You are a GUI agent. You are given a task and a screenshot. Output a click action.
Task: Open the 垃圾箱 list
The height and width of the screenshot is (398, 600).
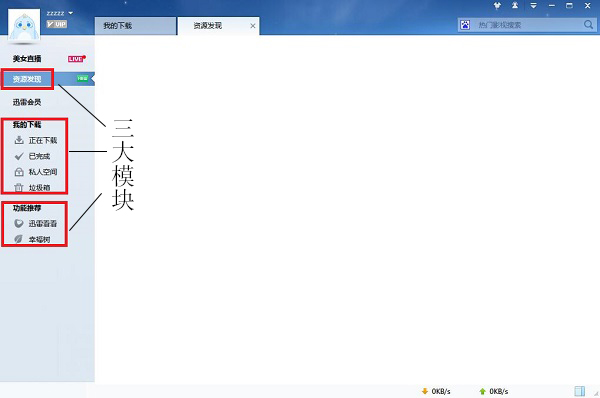coord(39,188)
